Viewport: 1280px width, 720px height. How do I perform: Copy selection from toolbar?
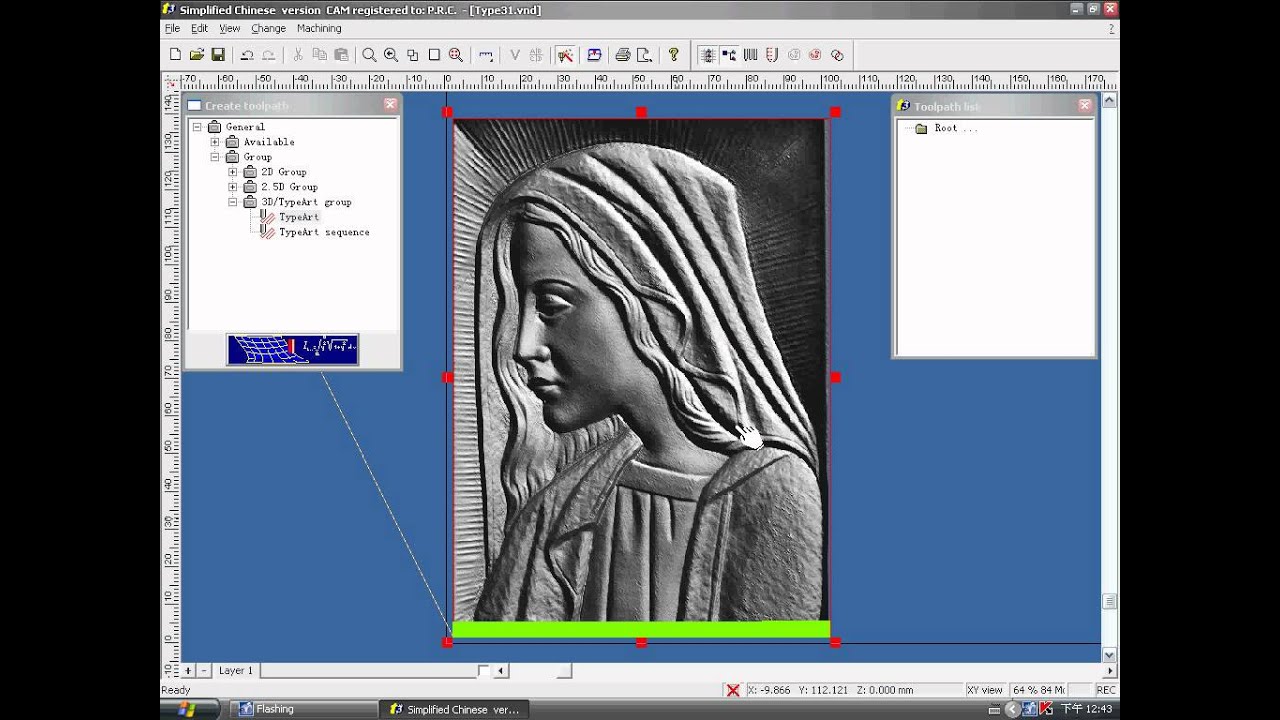(319, 55)
